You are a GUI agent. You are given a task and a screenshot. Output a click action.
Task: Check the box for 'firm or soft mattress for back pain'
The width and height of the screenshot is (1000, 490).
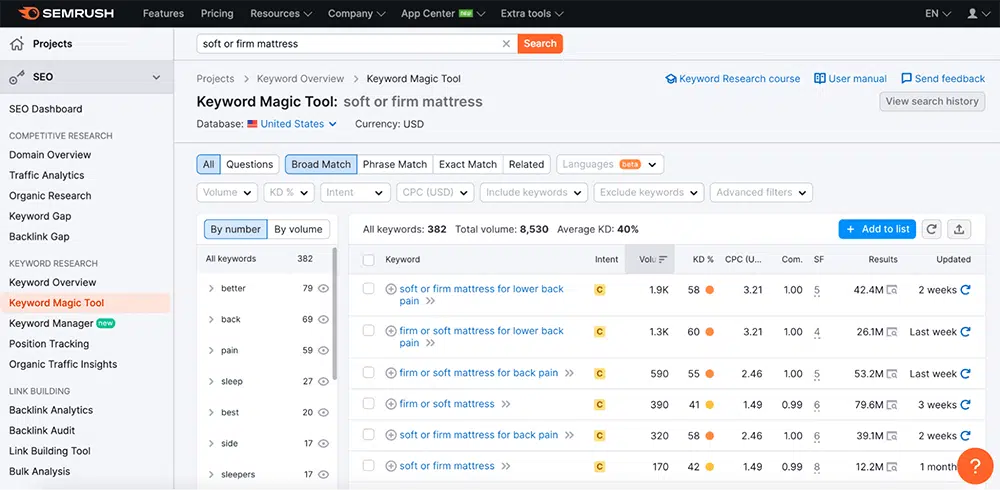(368, 373)
